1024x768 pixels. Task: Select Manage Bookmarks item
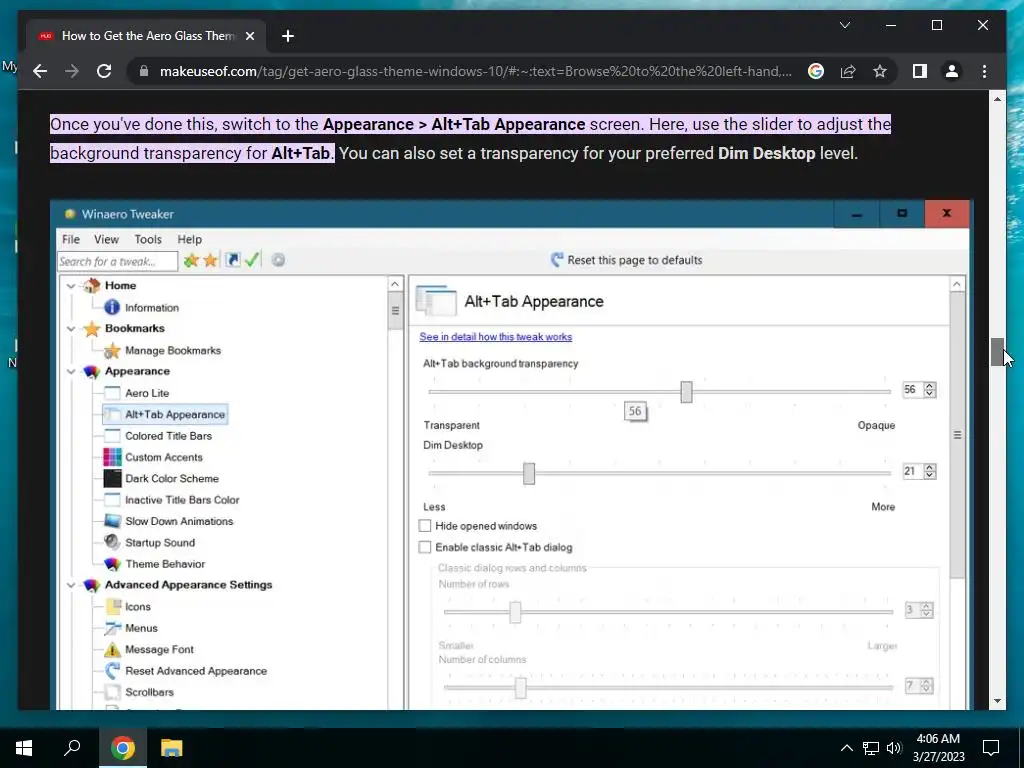172,351
